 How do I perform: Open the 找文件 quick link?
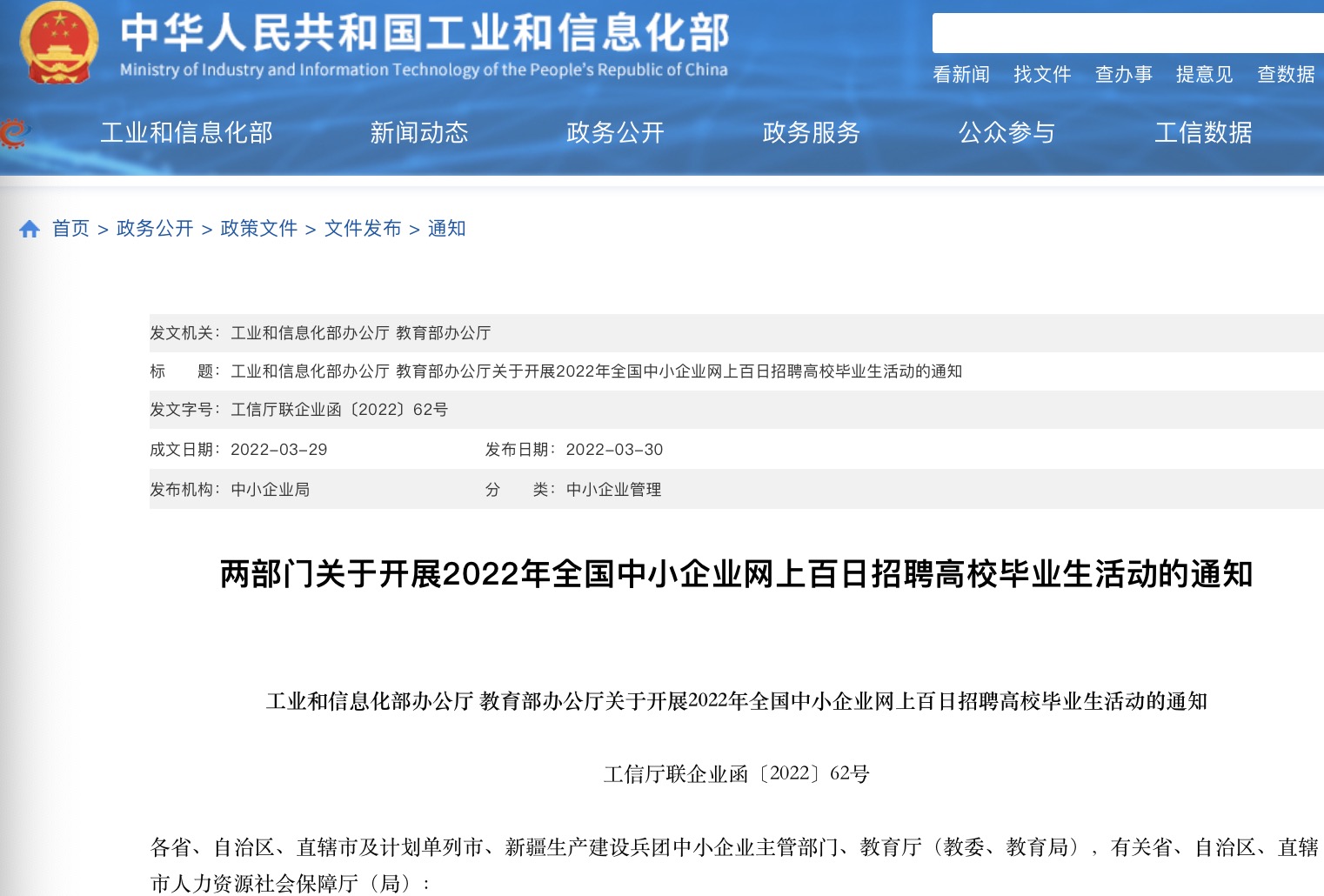[1042, 75]
